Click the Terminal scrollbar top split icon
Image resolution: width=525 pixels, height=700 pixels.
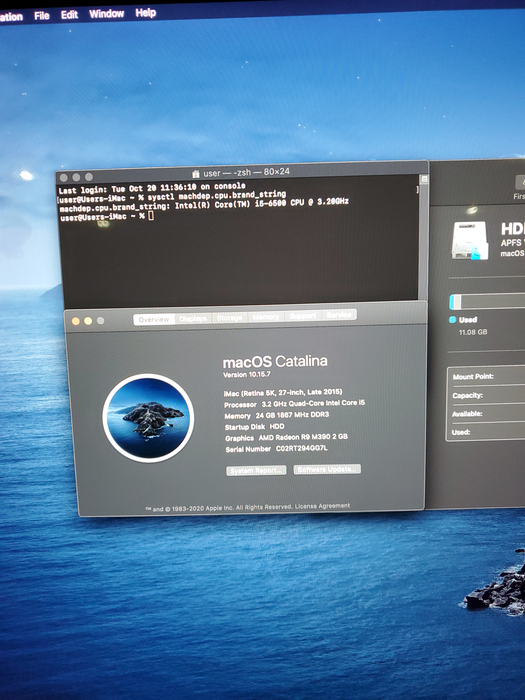coord(424,179)
